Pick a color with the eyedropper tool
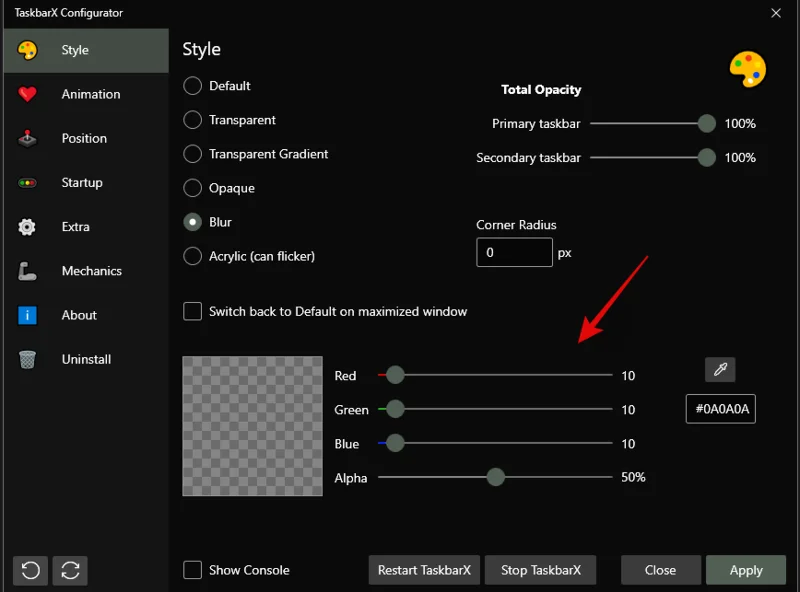The width and height of the screenshot is (800, 592). tap(720, 369)
